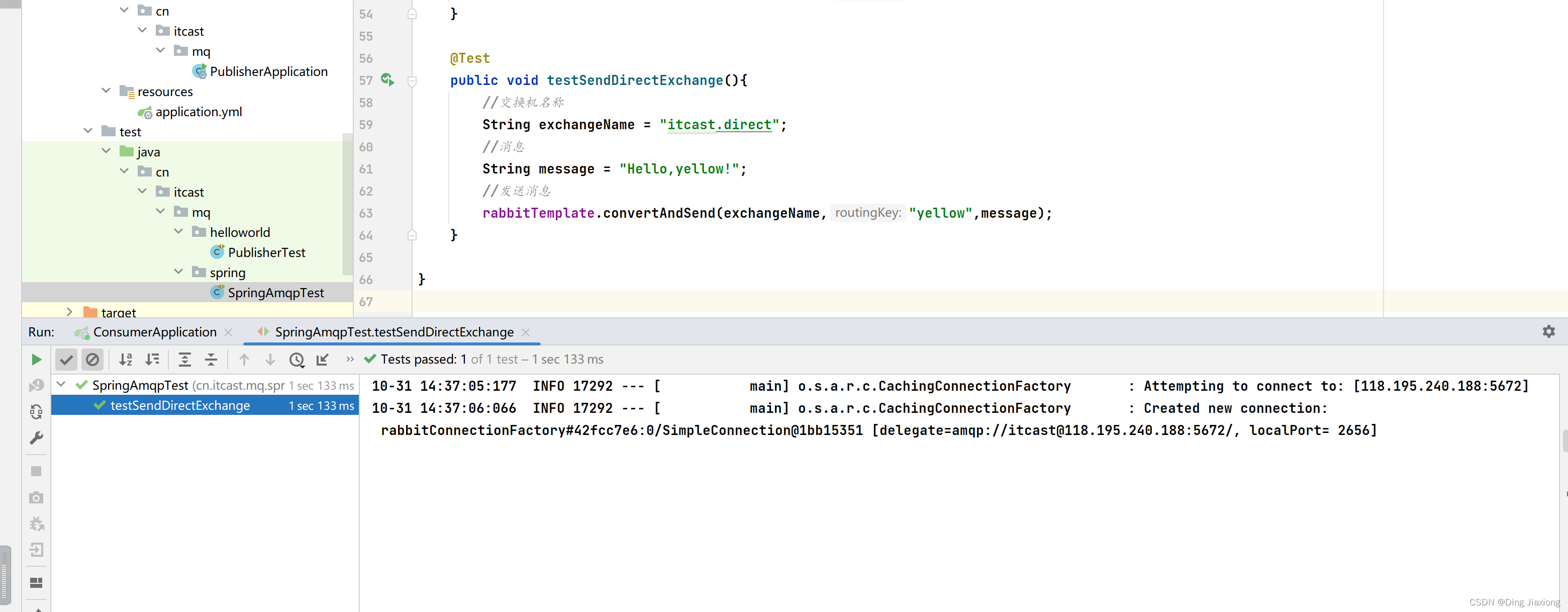Show more run toolbar actions chevron
Image resolution: width=1568 pixels, height=612 pixels.
349,359
